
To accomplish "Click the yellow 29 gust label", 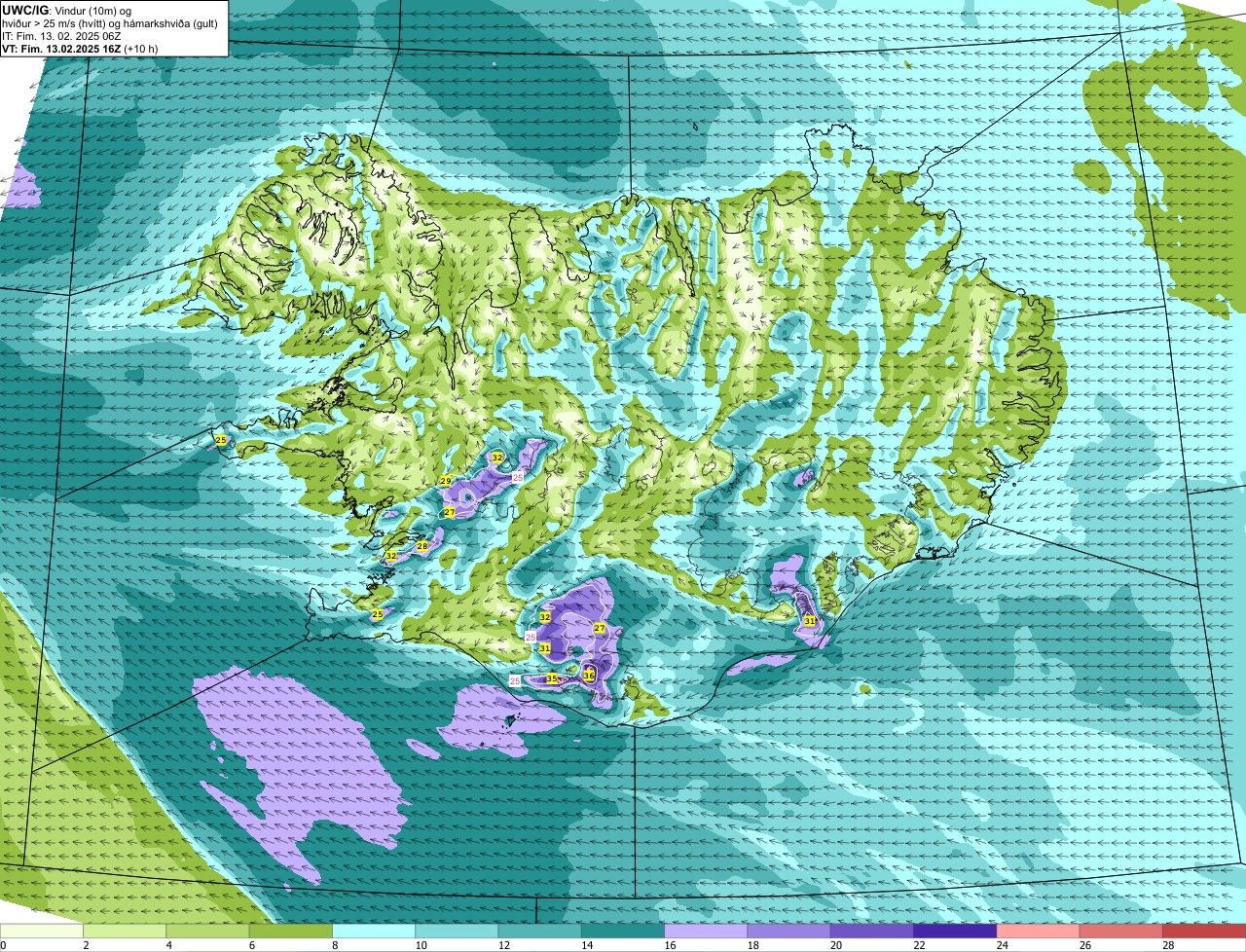I will coord(446,481).
